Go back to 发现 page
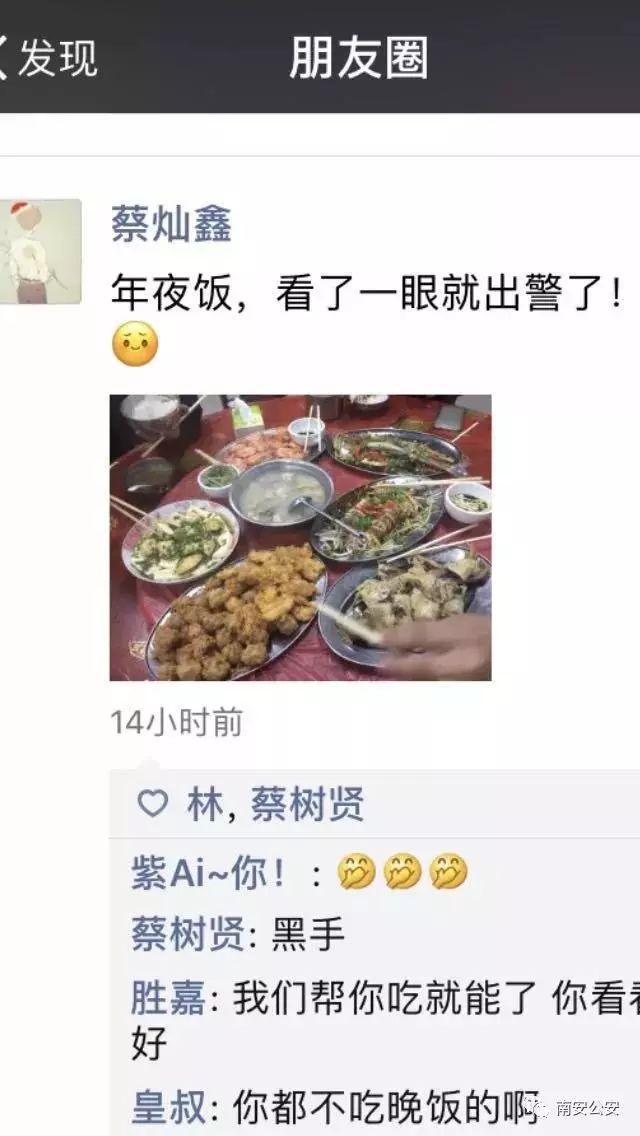Screen dimensions: 640x1136 click(x=48, y=58)
